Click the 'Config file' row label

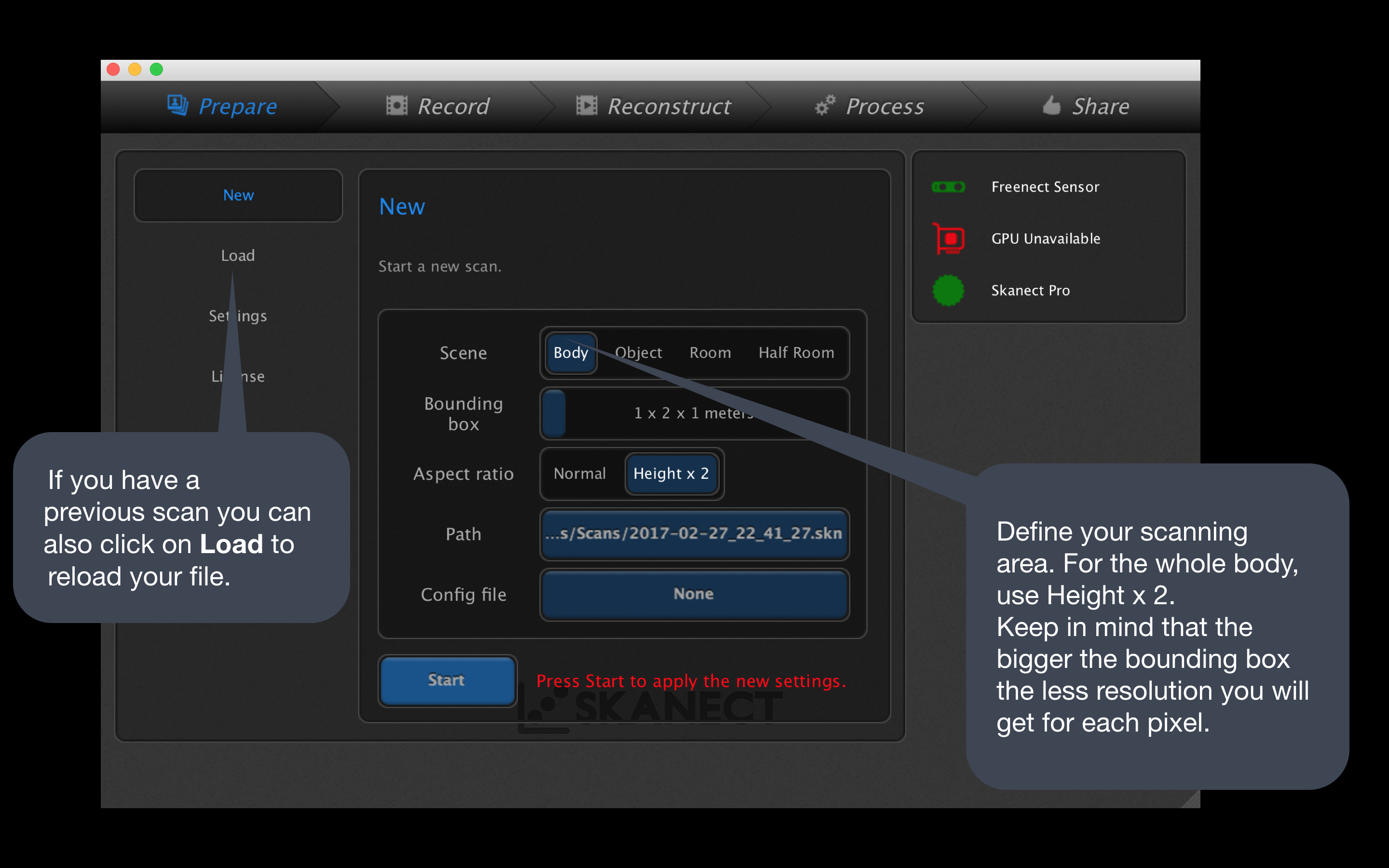point(463,595)
